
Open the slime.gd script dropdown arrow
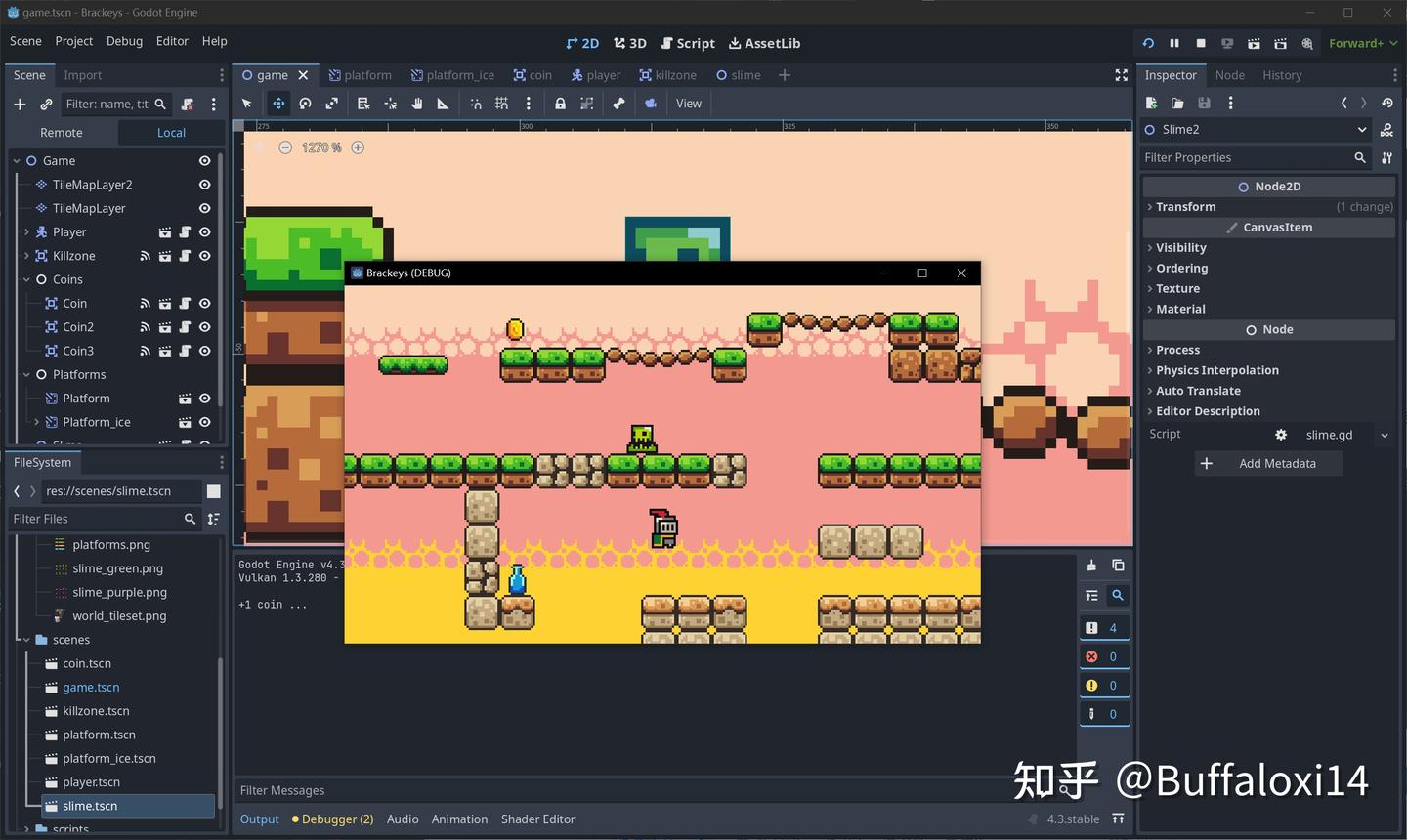pos(1385,436)
